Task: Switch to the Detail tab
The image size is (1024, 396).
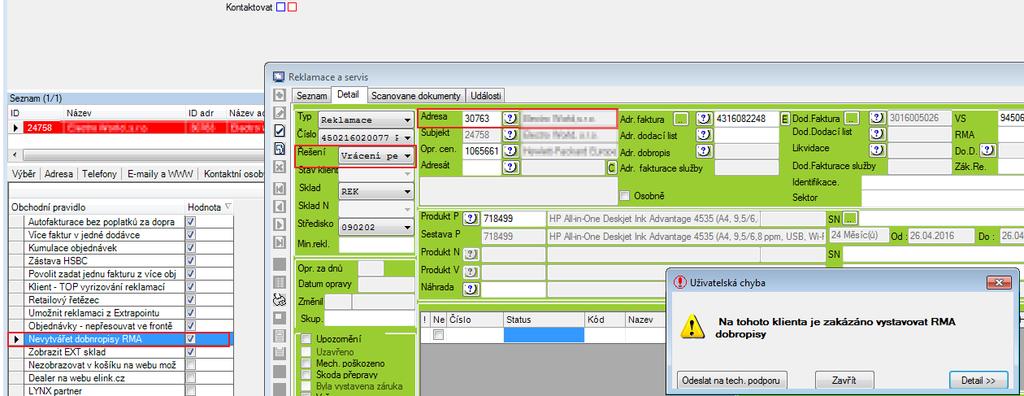Action: click(x=349, y=95)
